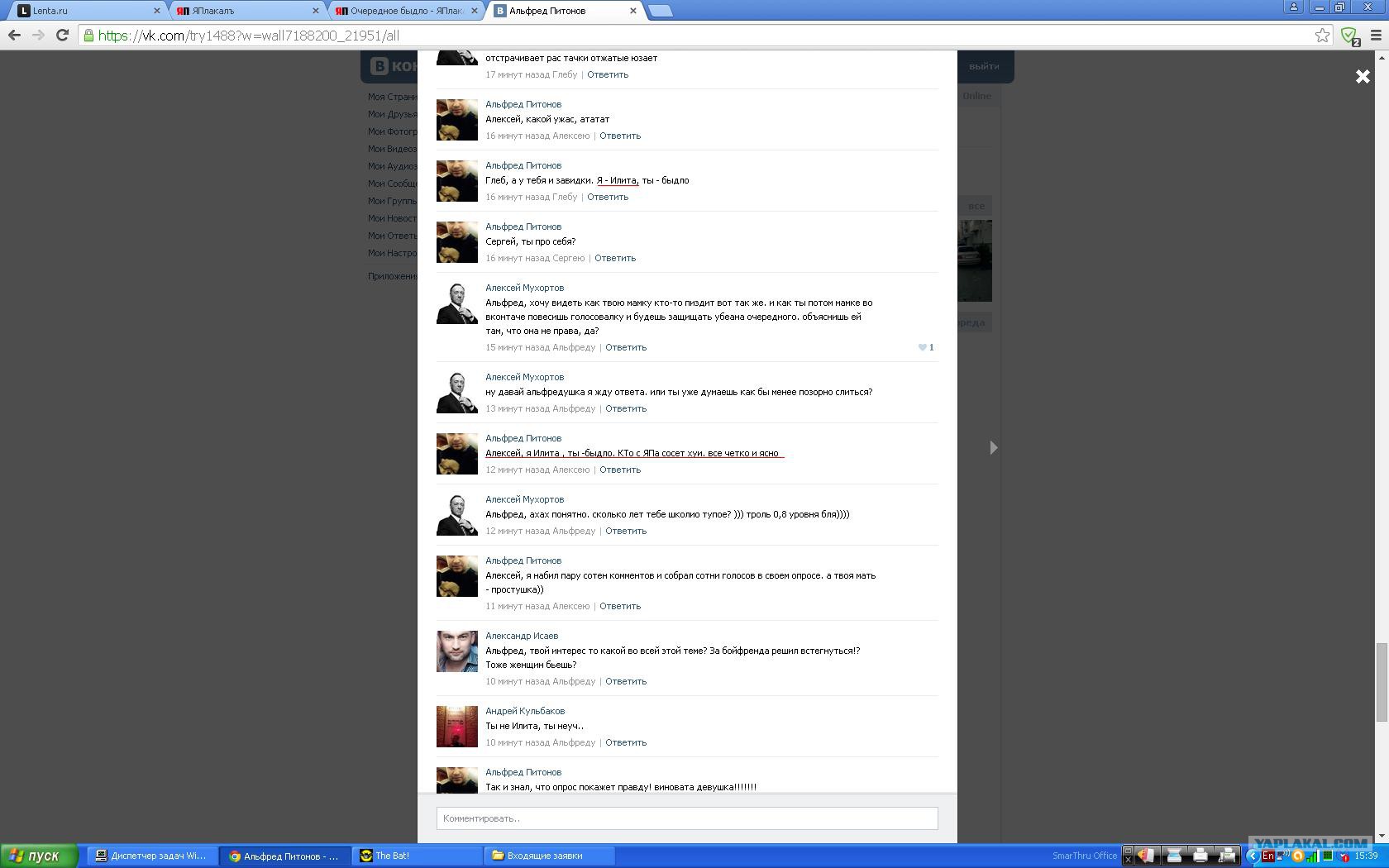Close the Очередное быдло tab
The image size is (1389, 868).
(475, 11)
